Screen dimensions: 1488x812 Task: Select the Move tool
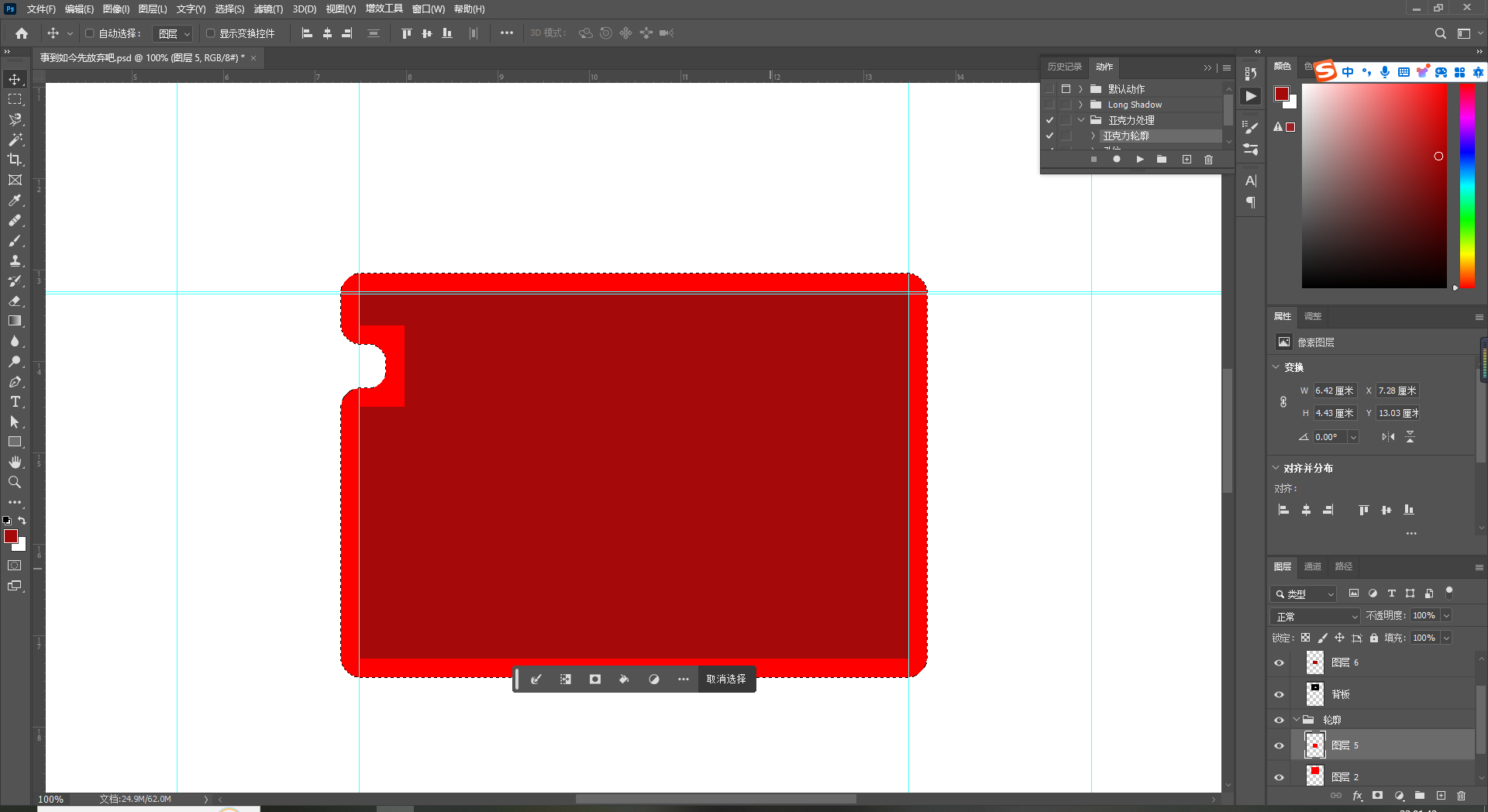pos(15,79)
